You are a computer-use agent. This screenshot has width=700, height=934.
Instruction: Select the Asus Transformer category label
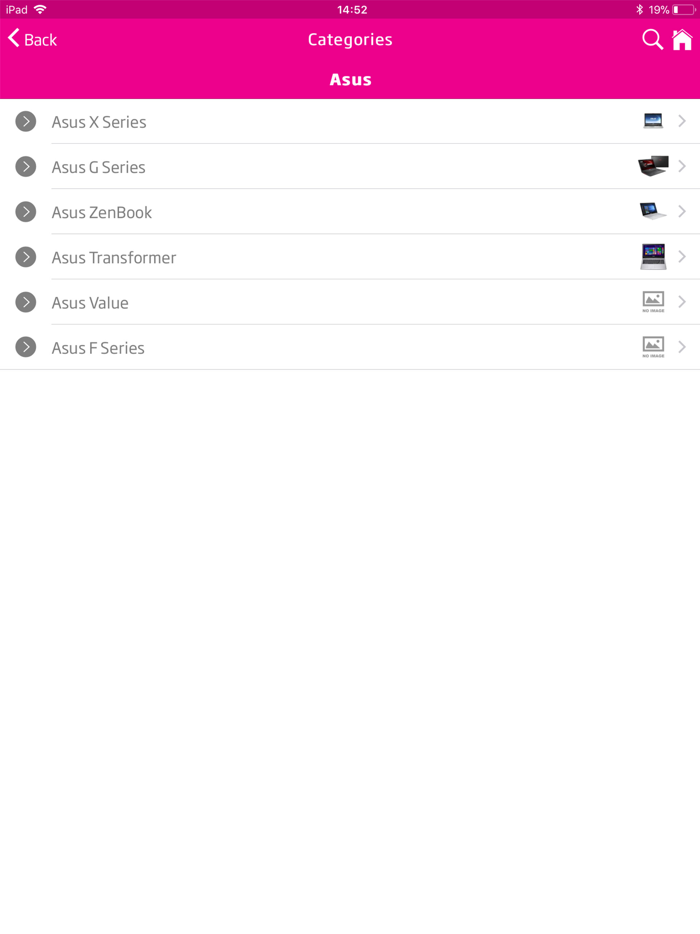coord(114,257)
